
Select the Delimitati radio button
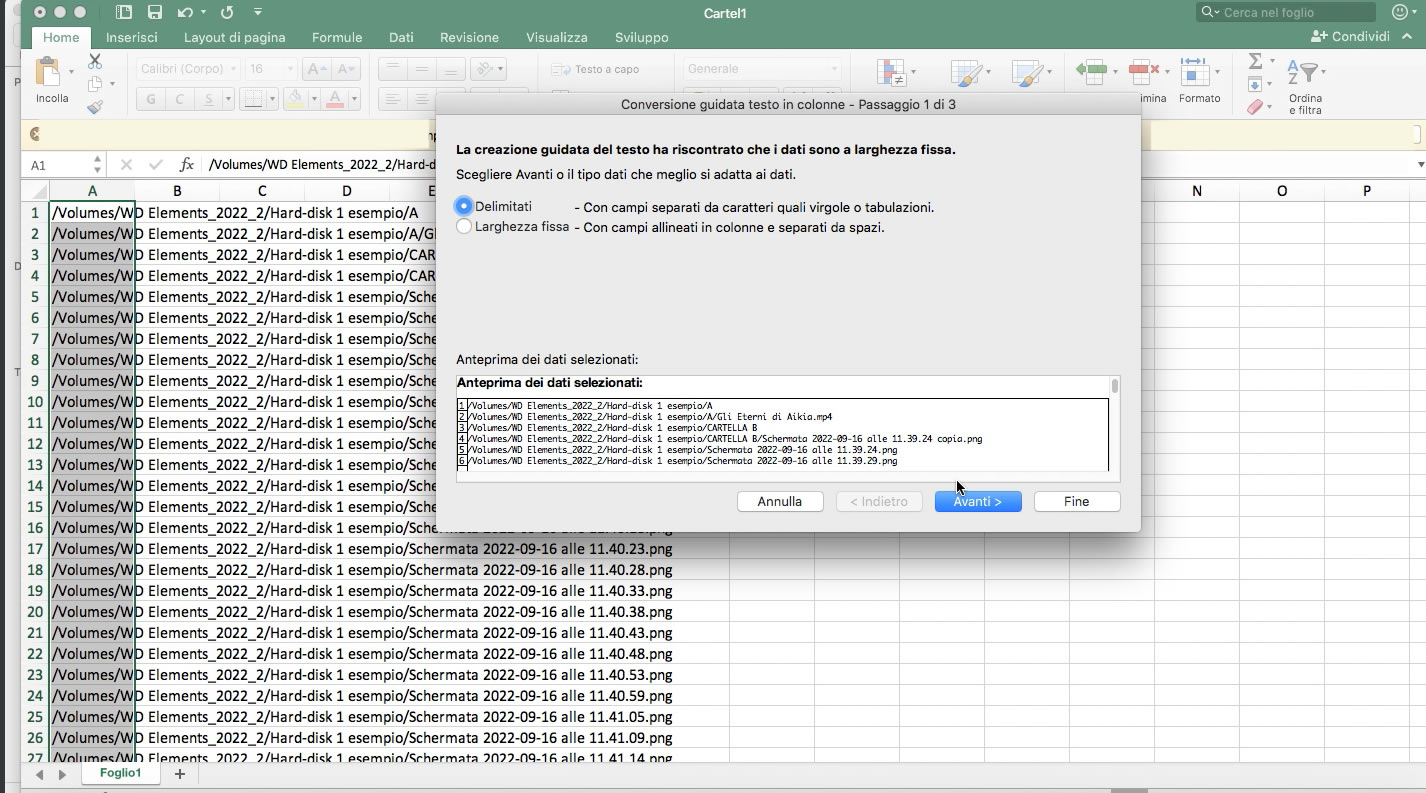click(464, 206)
